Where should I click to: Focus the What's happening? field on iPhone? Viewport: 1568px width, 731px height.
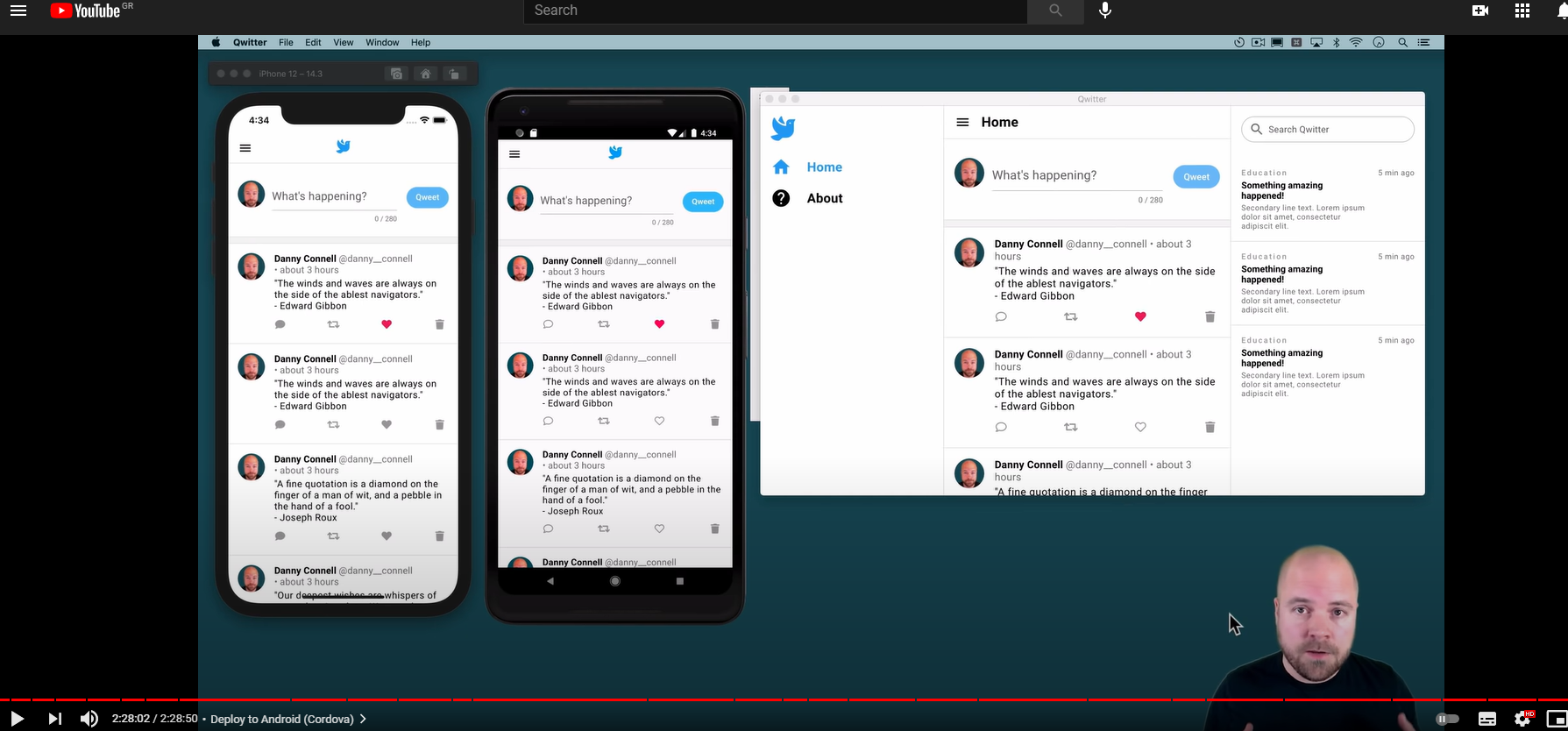334,196
